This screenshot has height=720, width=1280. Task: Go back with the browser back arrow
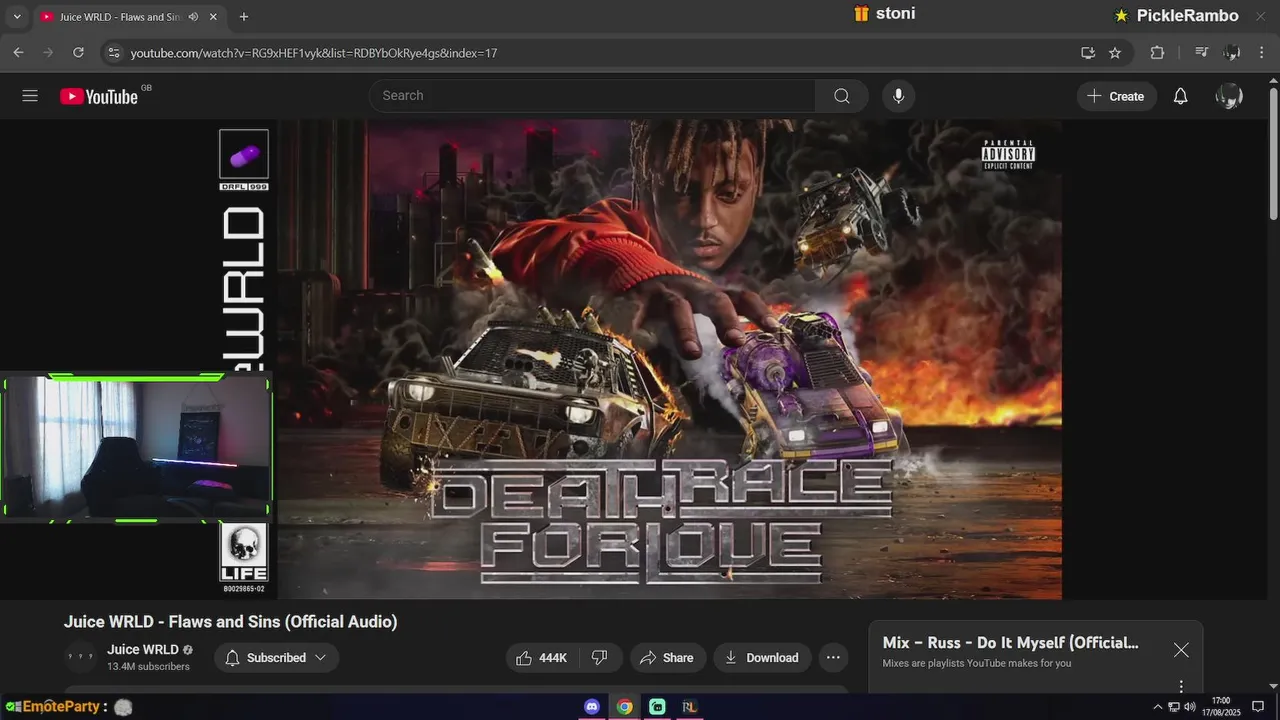18,53
